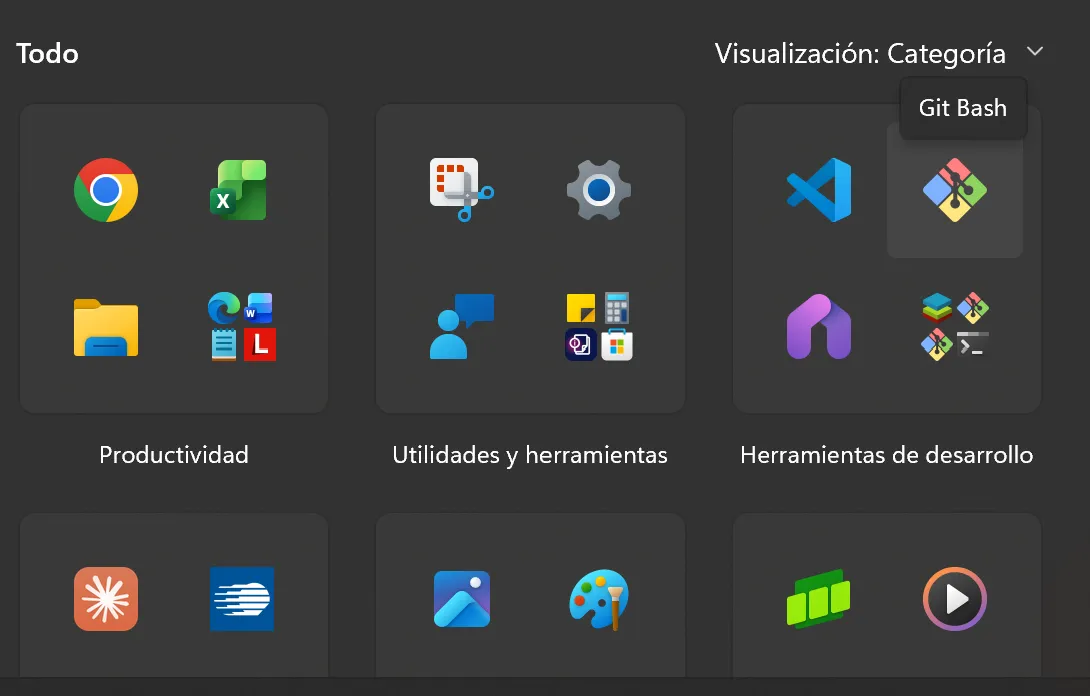Open the orange Claude starburst app
The height and width of the screenshot is (696, 1090).
pos(106,599)
